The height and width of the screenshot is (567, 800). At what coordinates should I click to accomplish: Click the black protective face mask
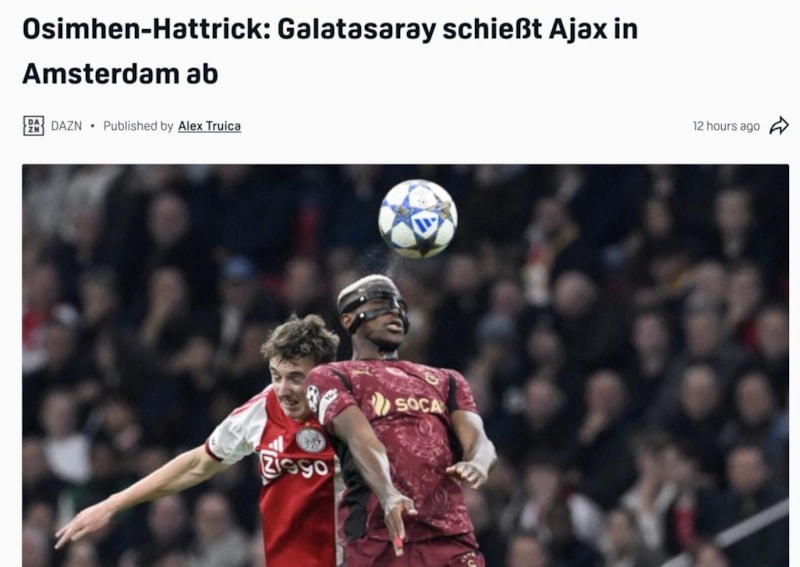click(x=374, y=305)
